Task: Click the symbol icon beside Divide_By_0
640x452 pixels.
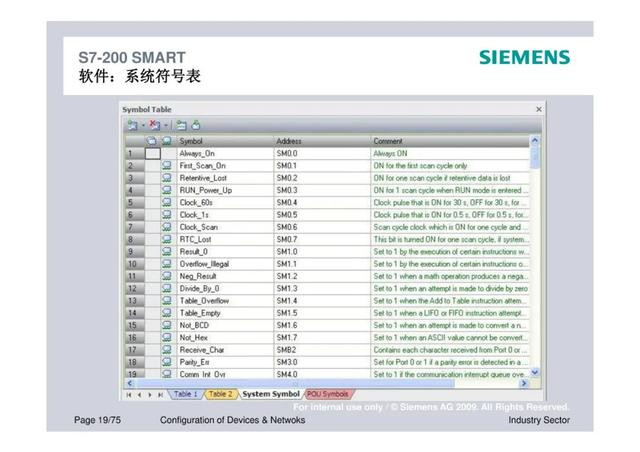Action: tap(167, 288)
